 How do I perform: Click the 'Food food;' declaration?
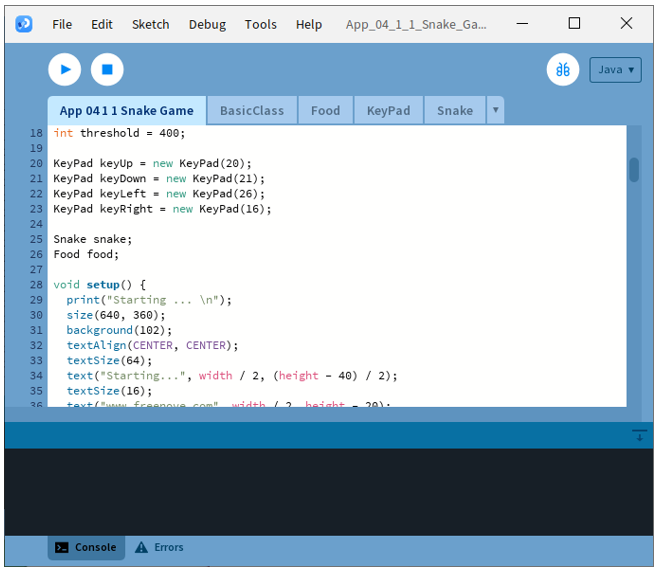tap(86, 255)
